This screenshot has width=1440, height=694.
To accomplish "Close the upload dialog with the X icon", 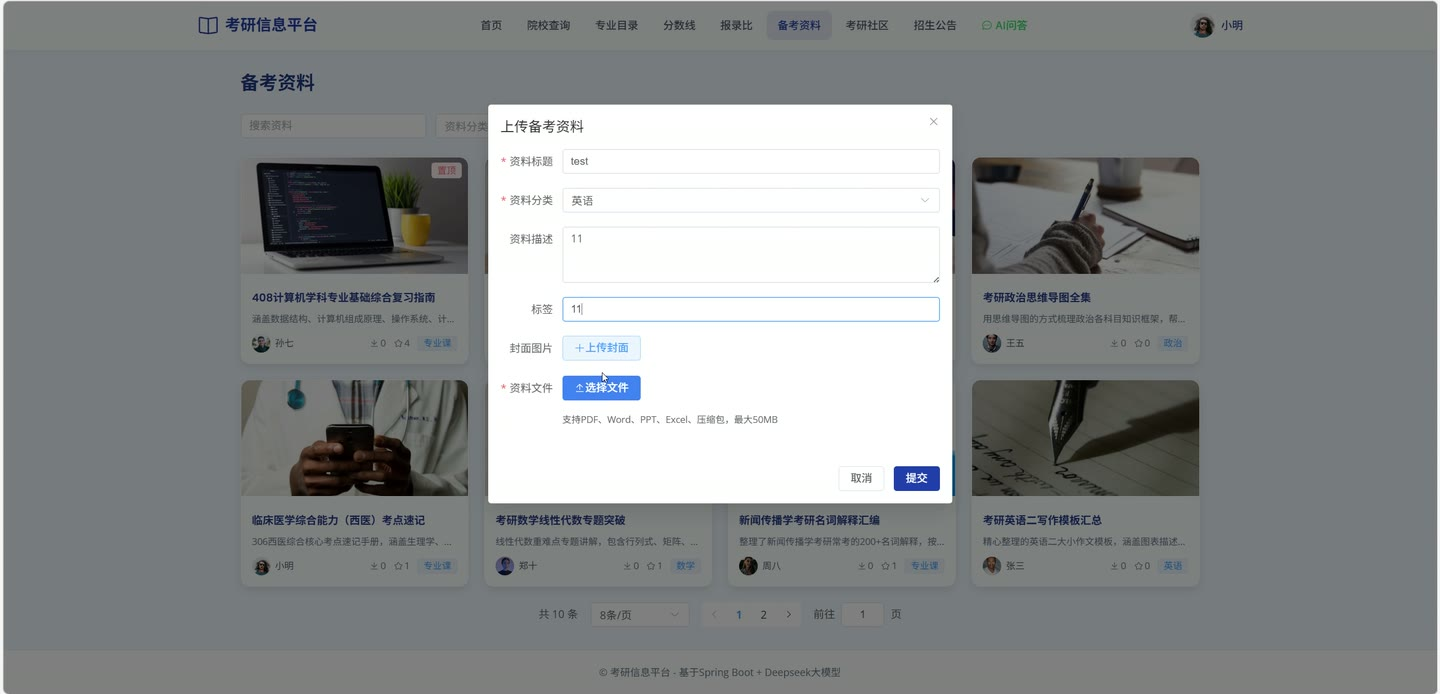I will point(933,122).
